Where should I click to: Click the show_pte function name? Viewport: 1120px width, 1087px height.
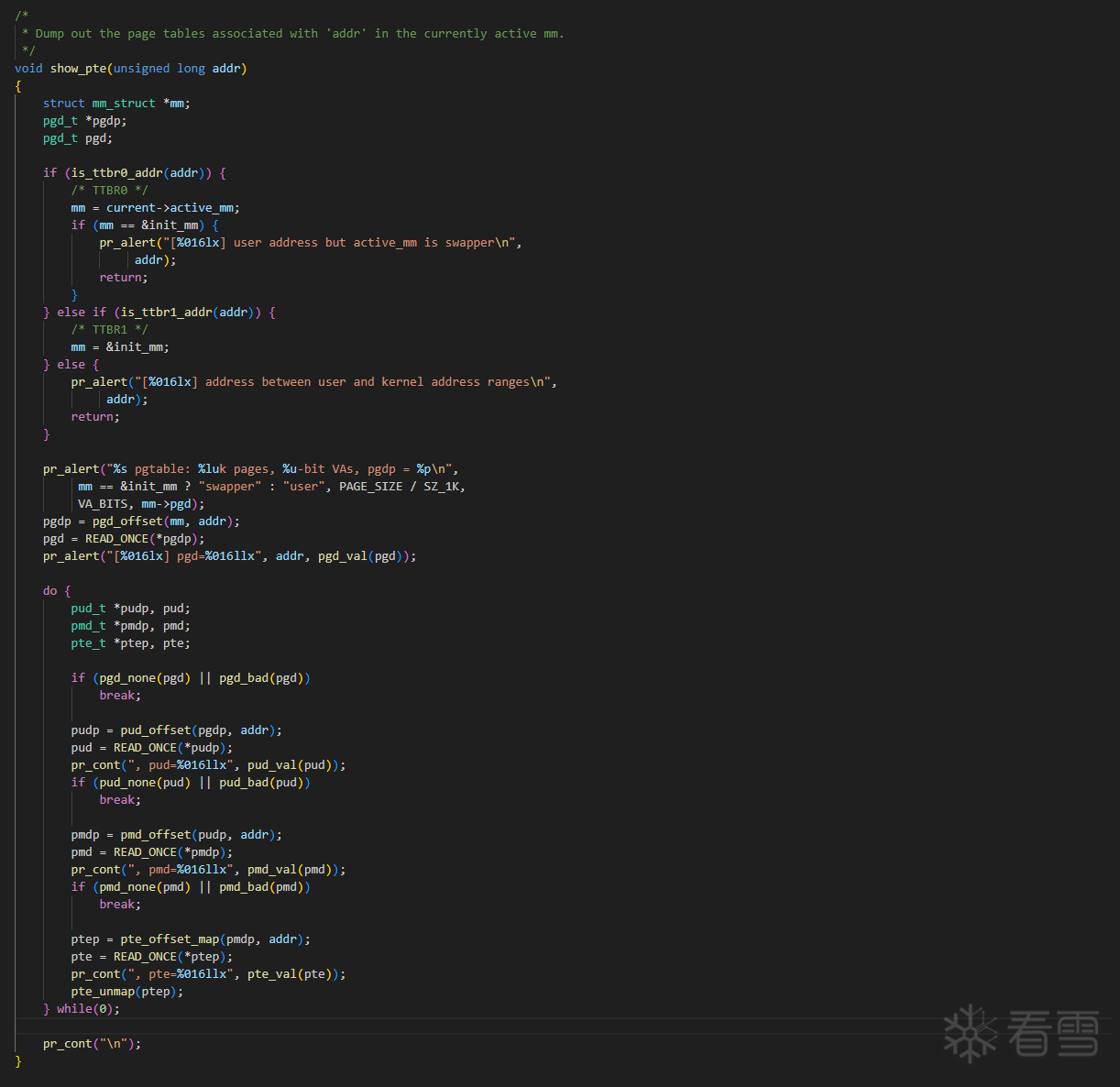point(78,69)
